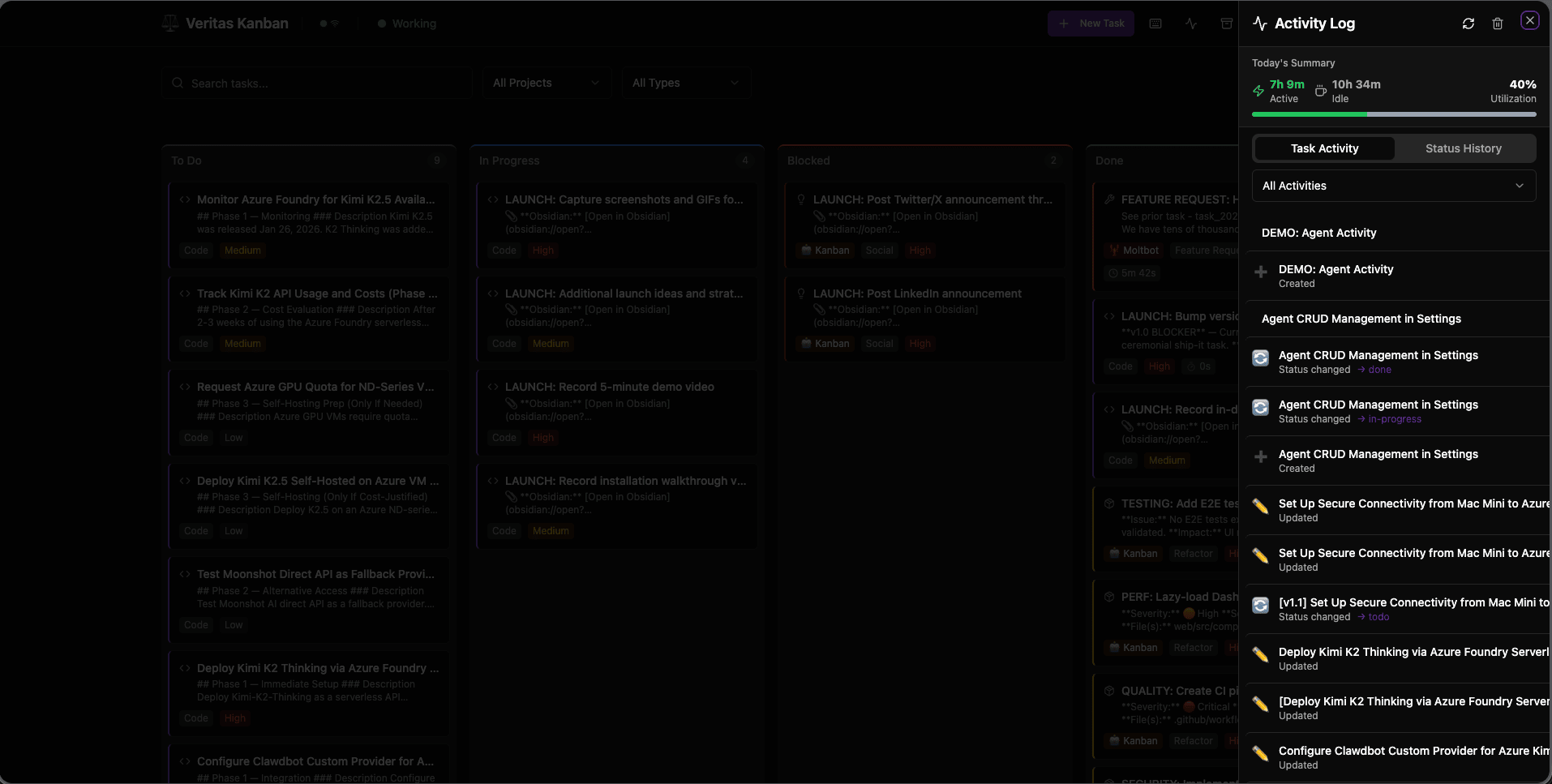Click status-change icon for done entry
The image size is (1552, 784).
pos(1260,358)
